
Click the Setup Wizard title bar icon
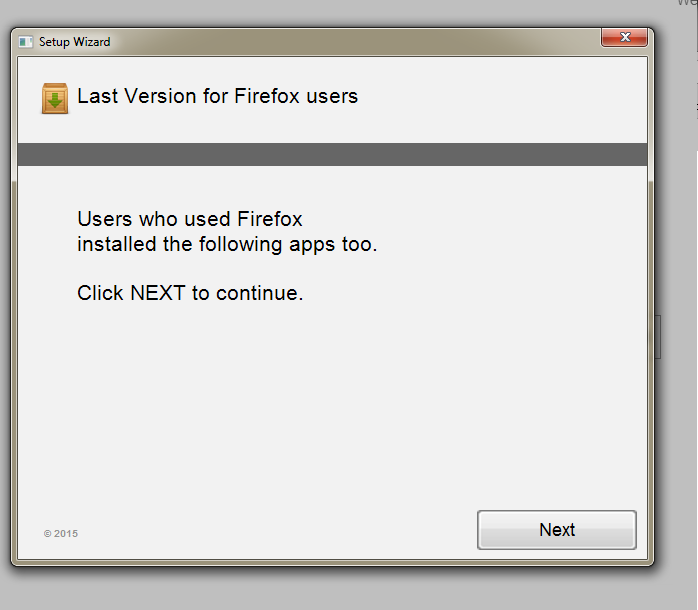25,42
